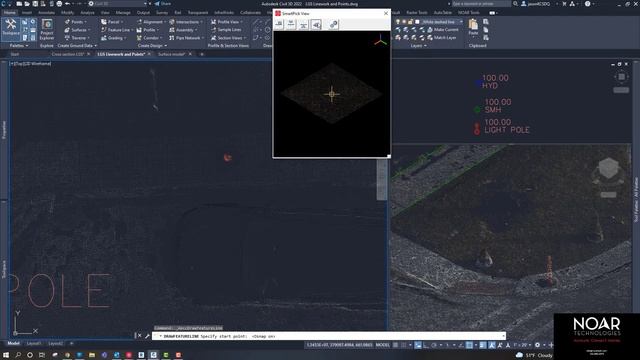Click first SmartPick View toolbar icon
The width and height of the screenshot is (640, 360).
coord(279,24)
